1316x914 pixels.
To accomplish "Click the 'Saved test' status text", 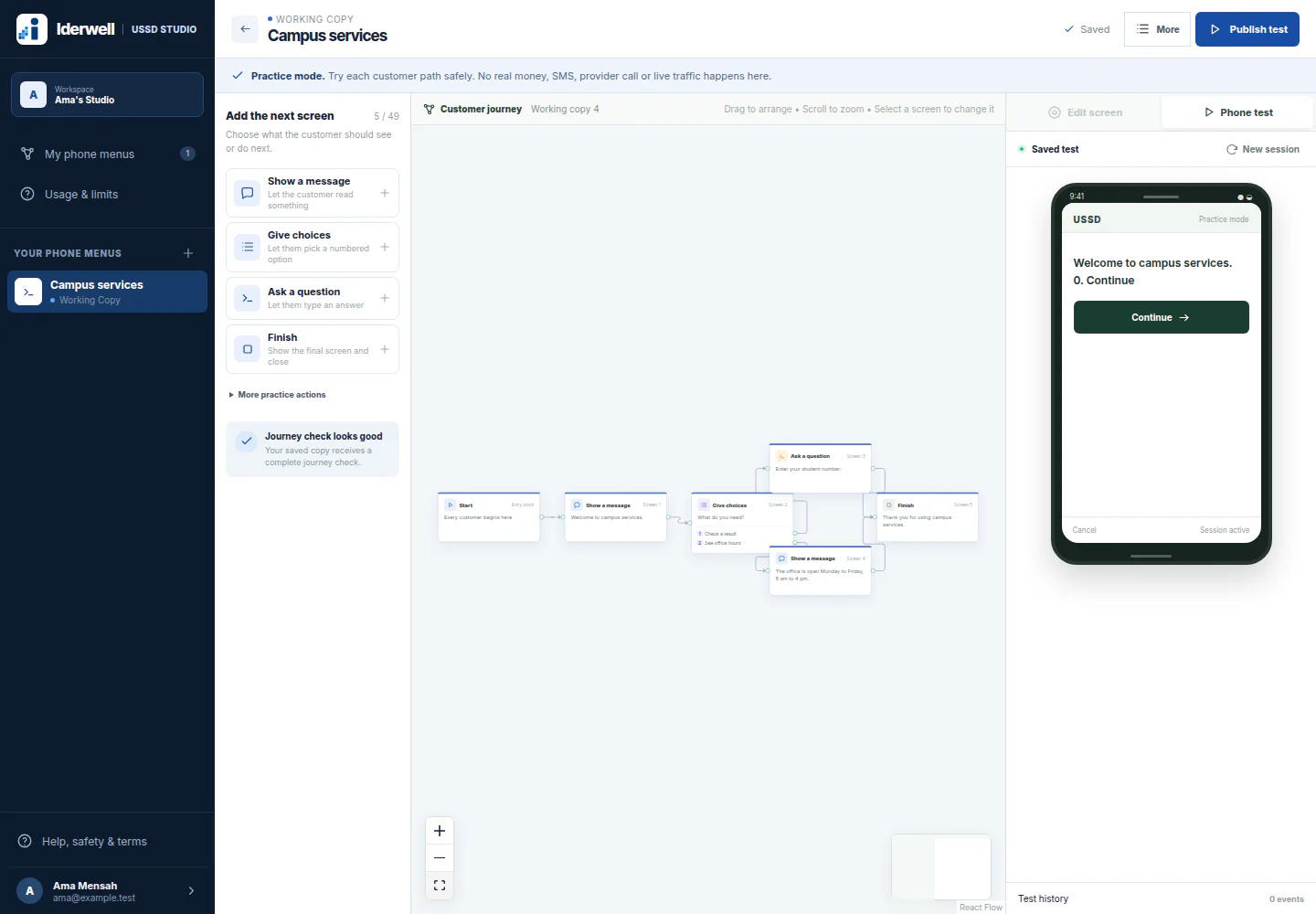I will (x=1055, y=149).
